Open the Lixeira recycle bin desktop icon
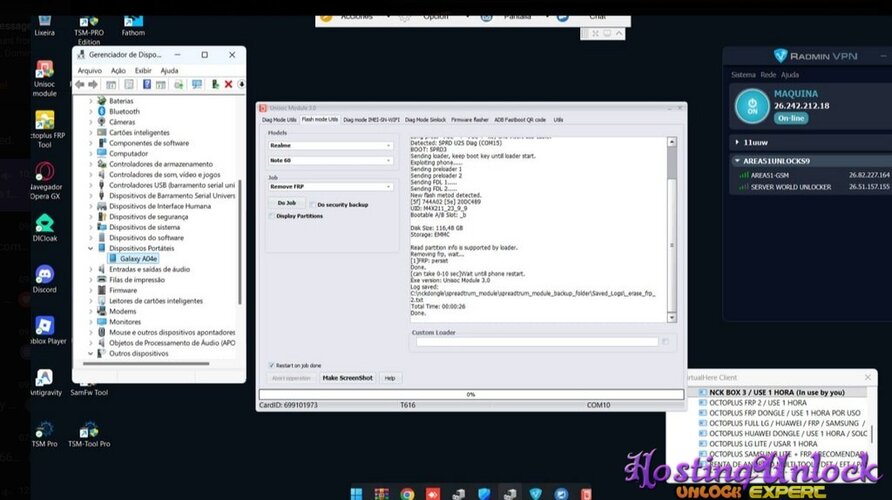Viewport: 892px width, 500px height. [44, 26]
